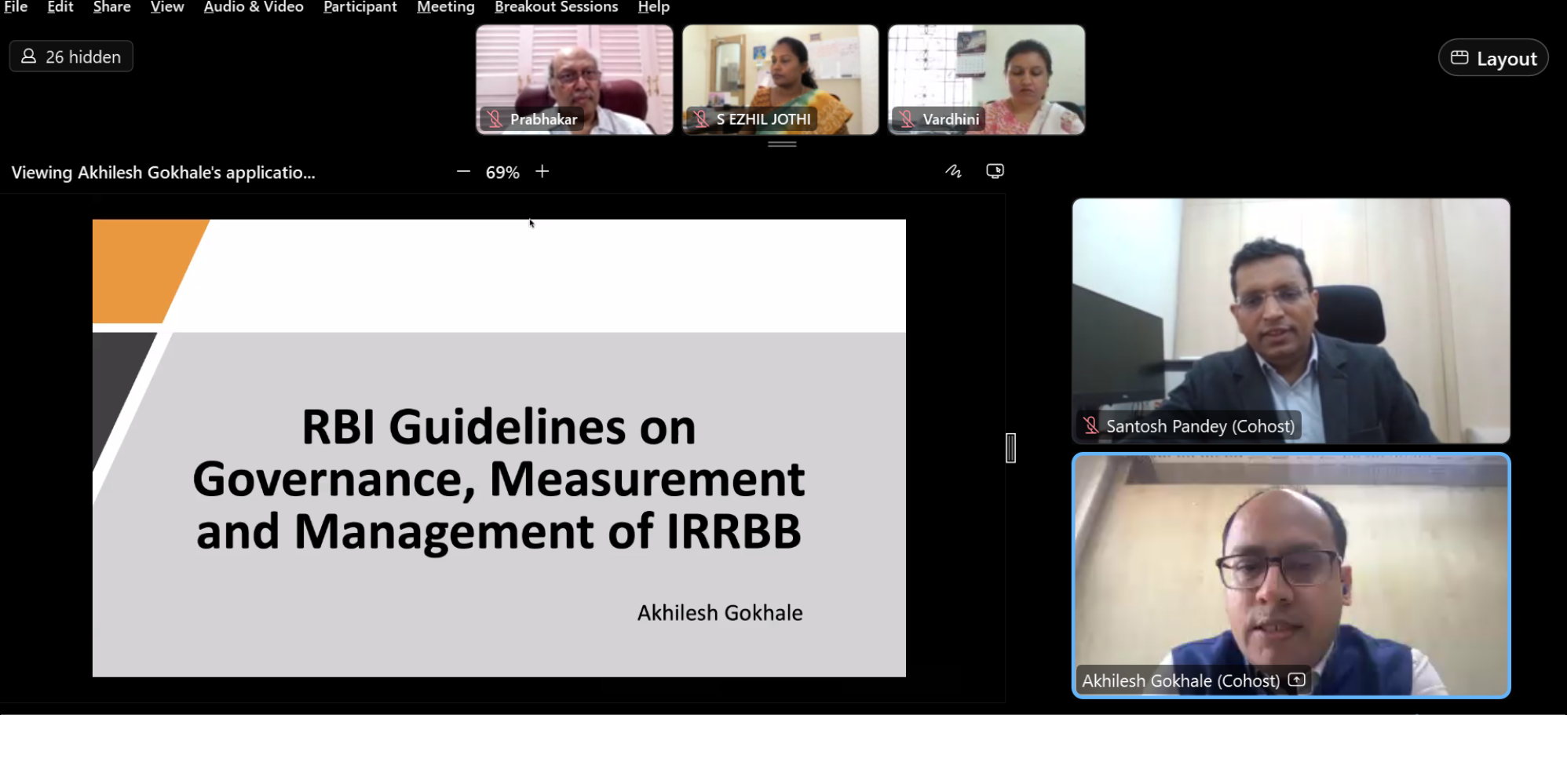Click the 69% zoom level

click(502, 173)
